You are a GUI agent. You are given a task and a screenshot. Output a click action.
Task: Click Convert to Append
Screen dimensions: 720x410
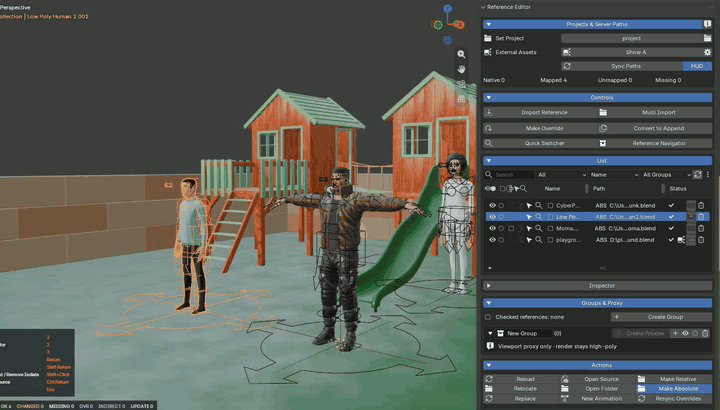655,128
